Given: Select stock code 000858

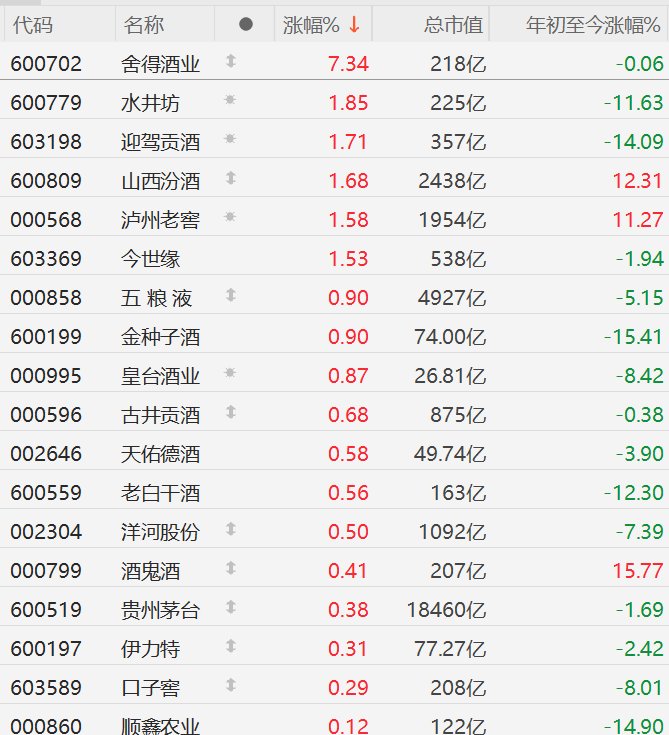Looking at the screenshot, I should coord(46,298).
